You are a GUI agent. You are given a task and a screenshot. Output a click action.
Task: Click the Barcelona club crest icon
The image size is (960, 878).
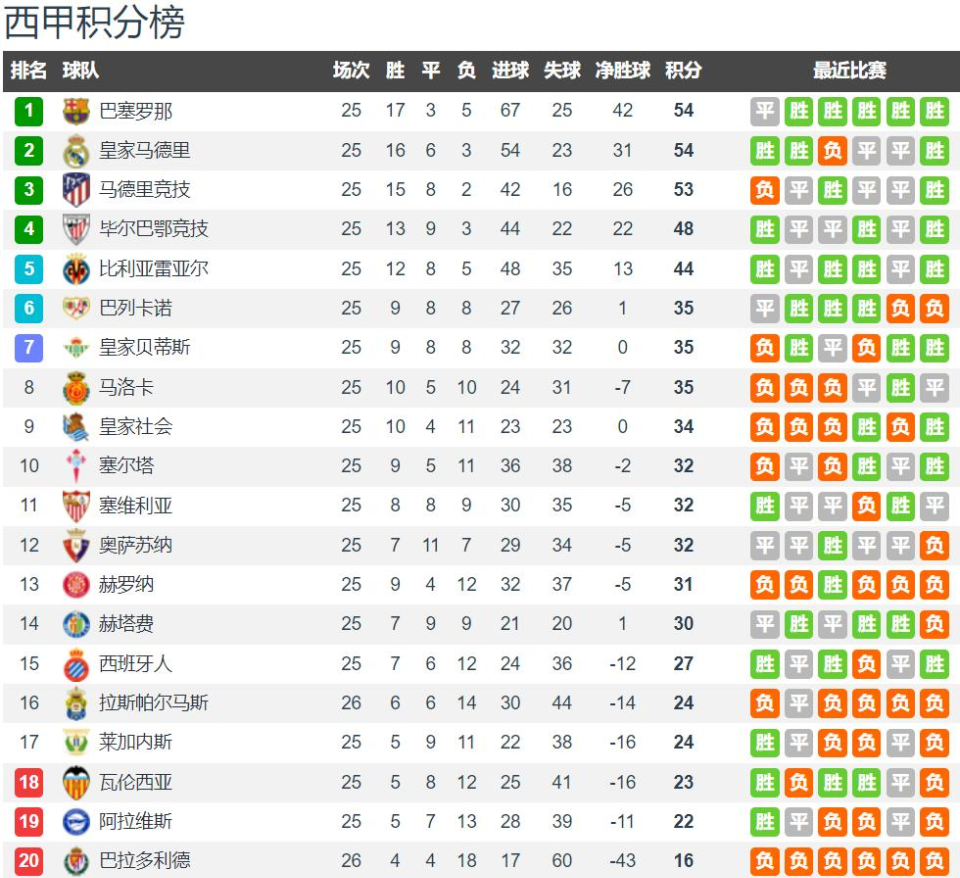pos(76,111)
